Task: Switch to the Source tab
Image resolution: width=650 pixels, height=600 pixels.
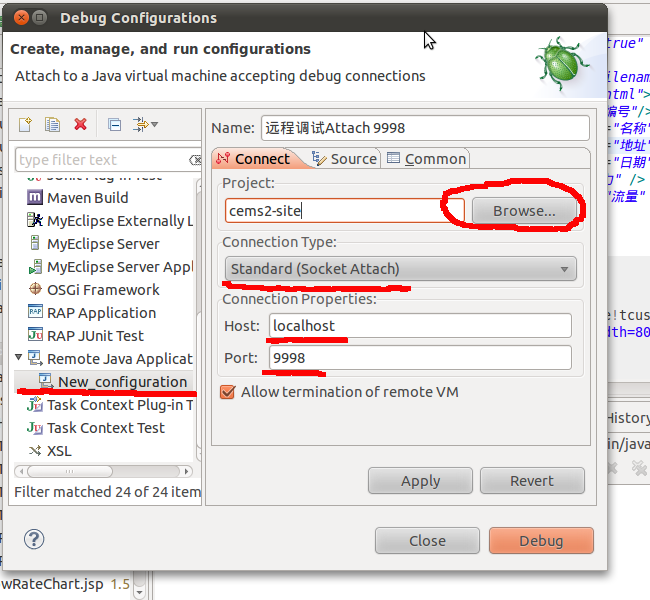Action: pos(344,159)
